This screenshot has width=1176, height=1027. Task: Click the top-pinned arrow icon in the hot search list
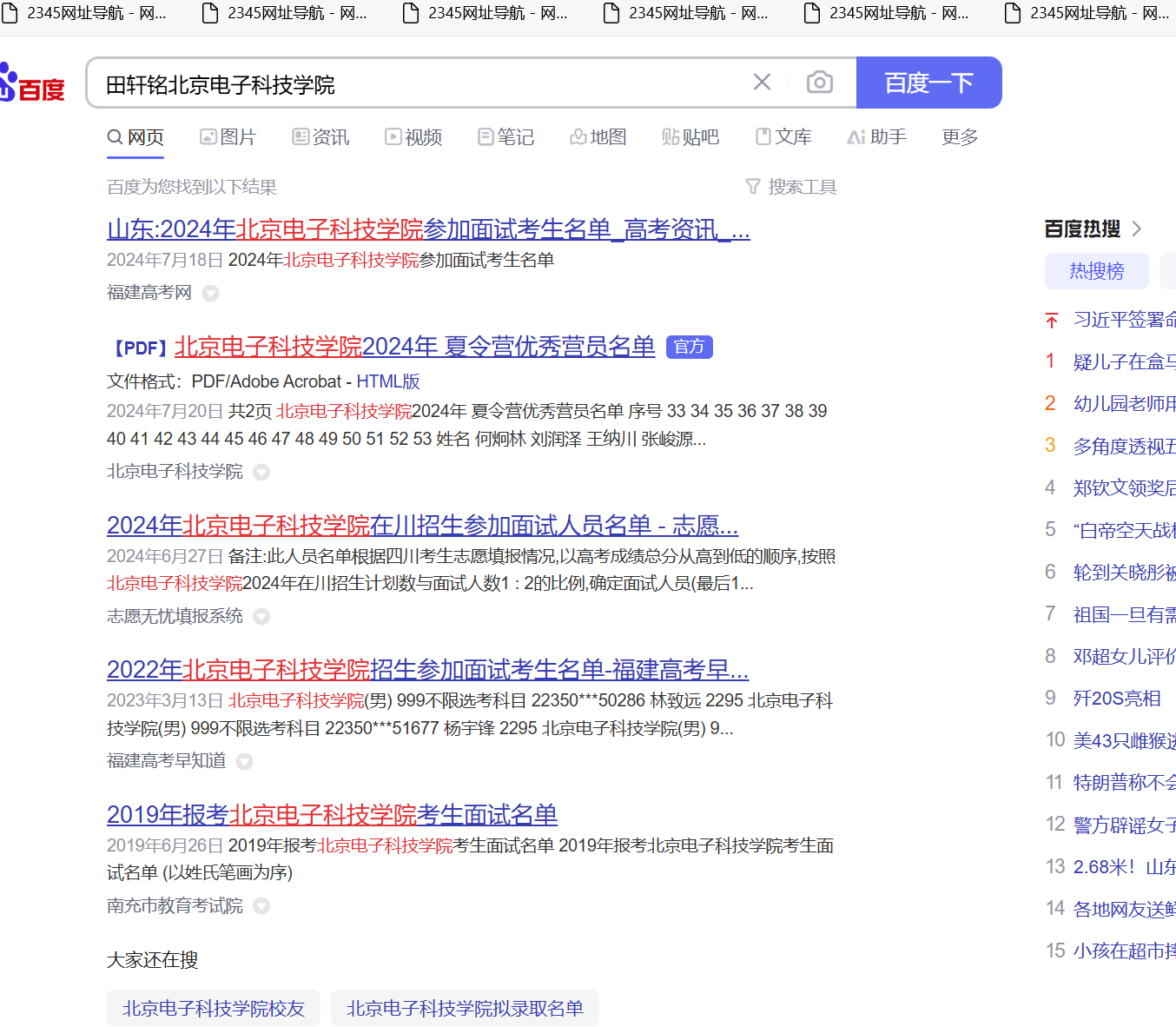pyautogui.click(x=1052, y=321)
